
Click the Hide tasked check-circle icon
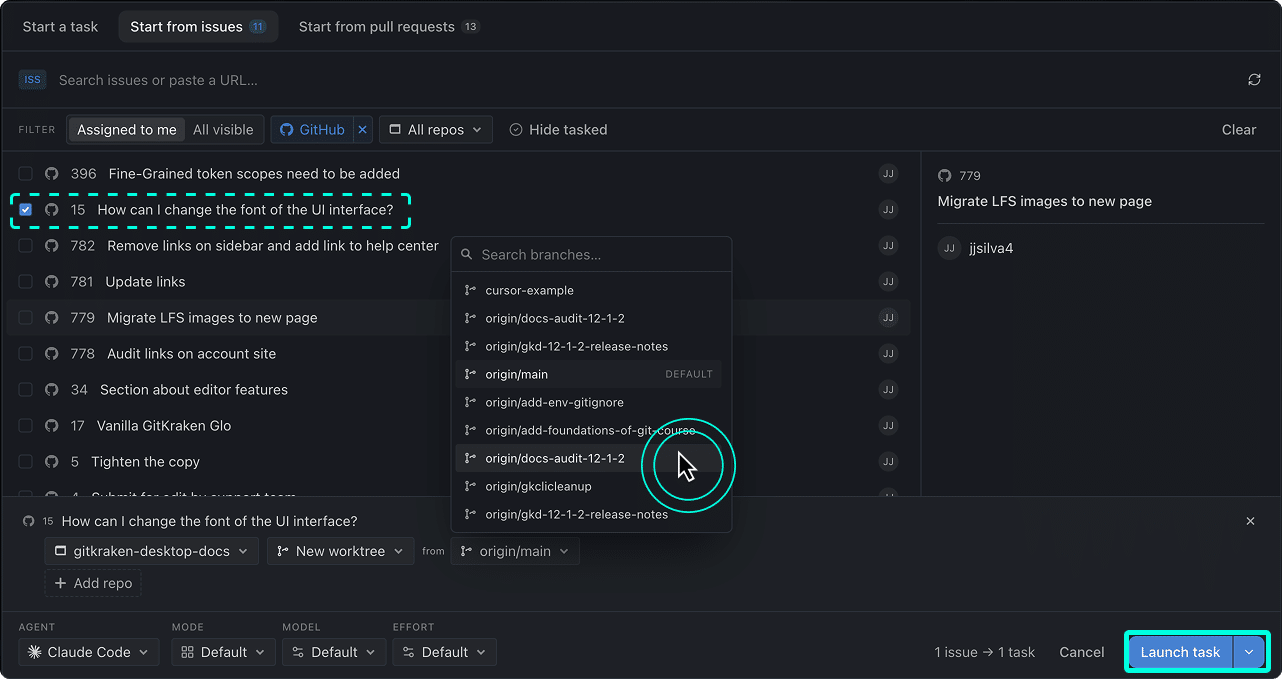tap(516, 130)
